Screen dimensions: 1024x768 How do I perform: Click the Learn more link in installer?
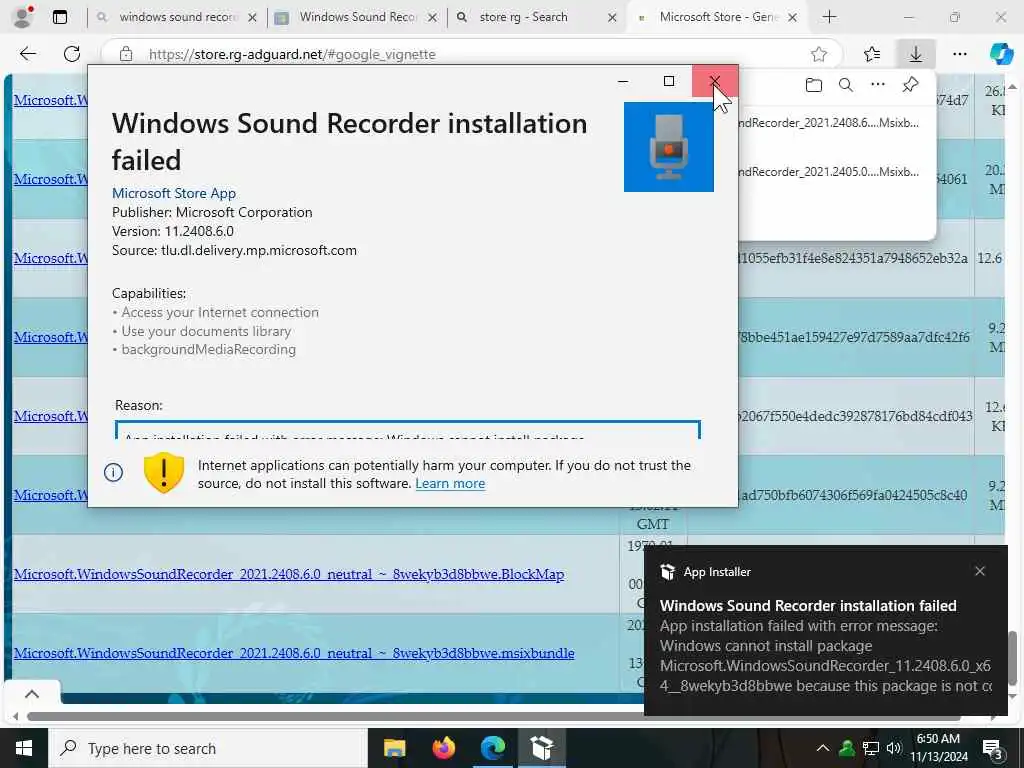450,484
